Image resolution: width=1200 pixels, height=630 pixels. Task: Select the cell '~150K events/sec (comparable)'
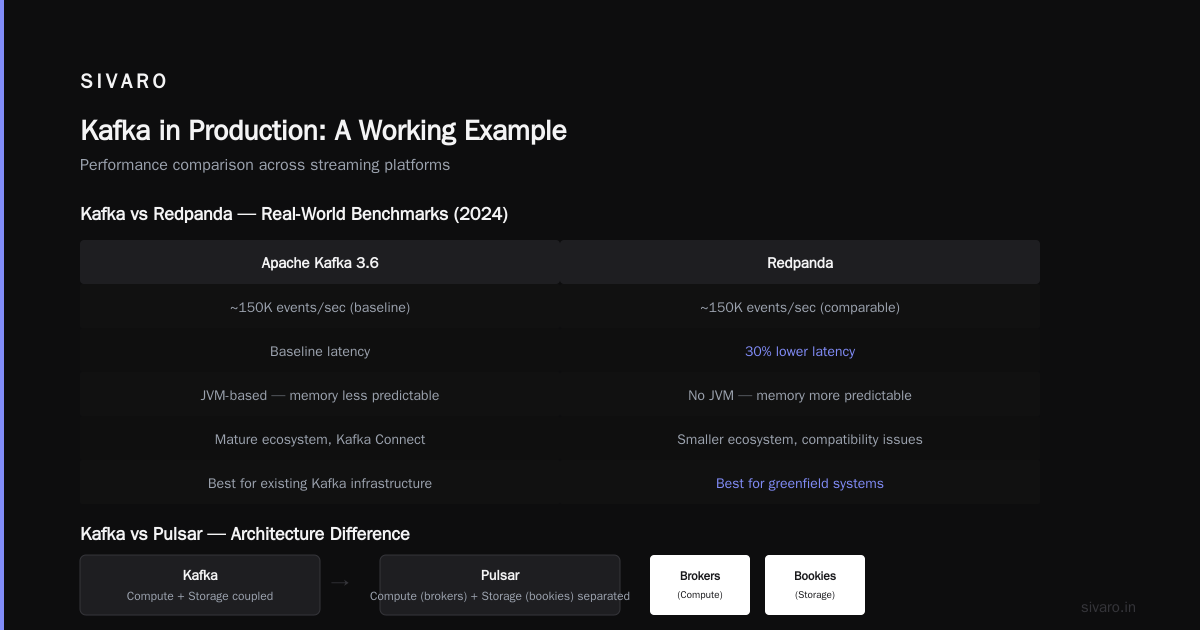[x=800, y=307]
